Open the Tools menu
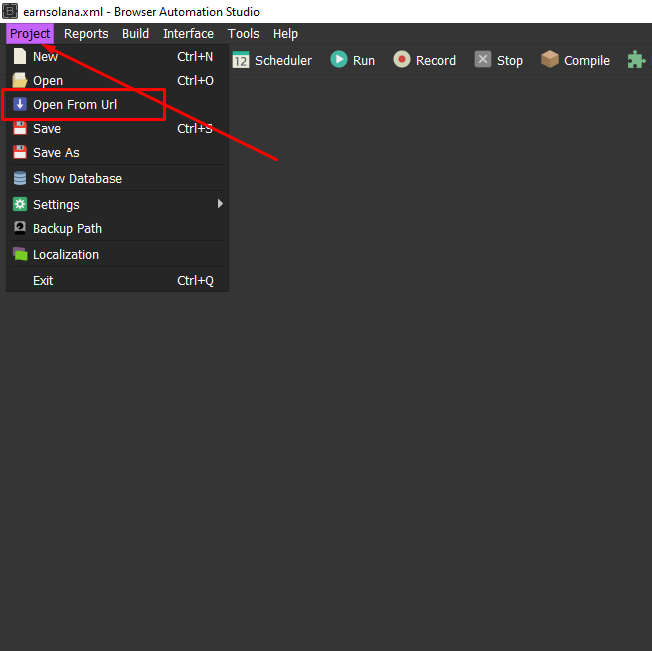 tap(243, 34)
